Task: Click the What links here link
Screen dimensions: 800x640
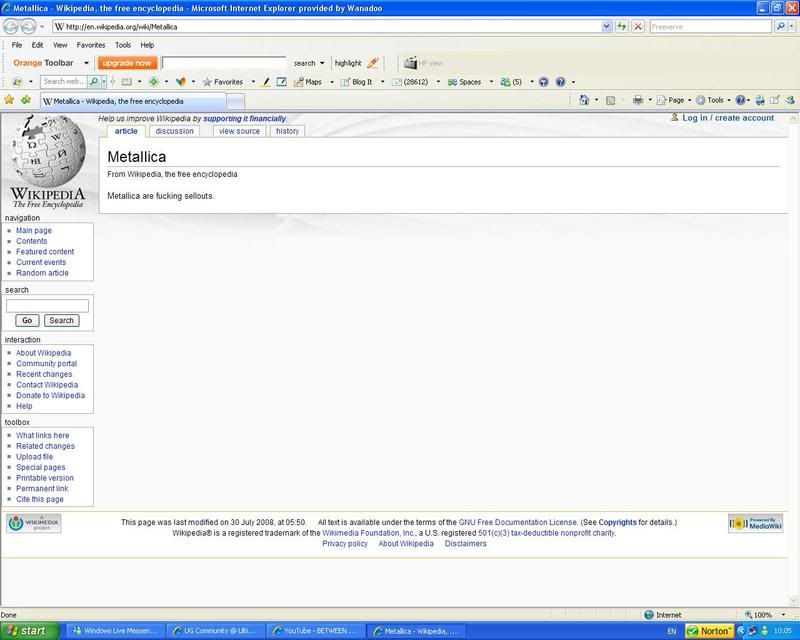Action: pos(42,435)
